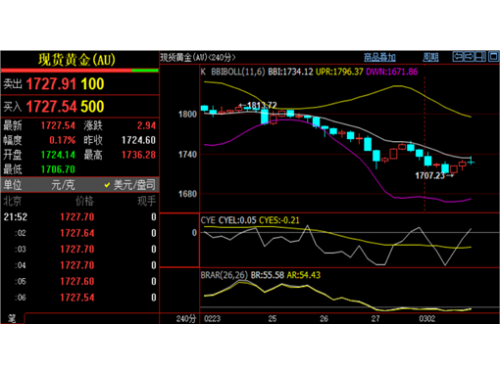Click the 现手 column header
This screenshot has width=500, height=375.
[147, 201]
